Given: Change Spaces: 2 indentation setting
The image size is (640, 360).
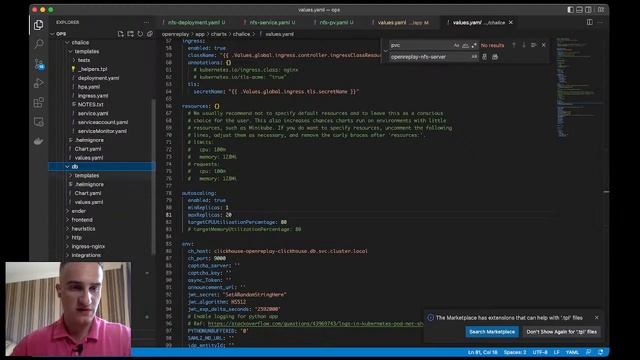Looking at the screenshot, I should click(515, 352).
